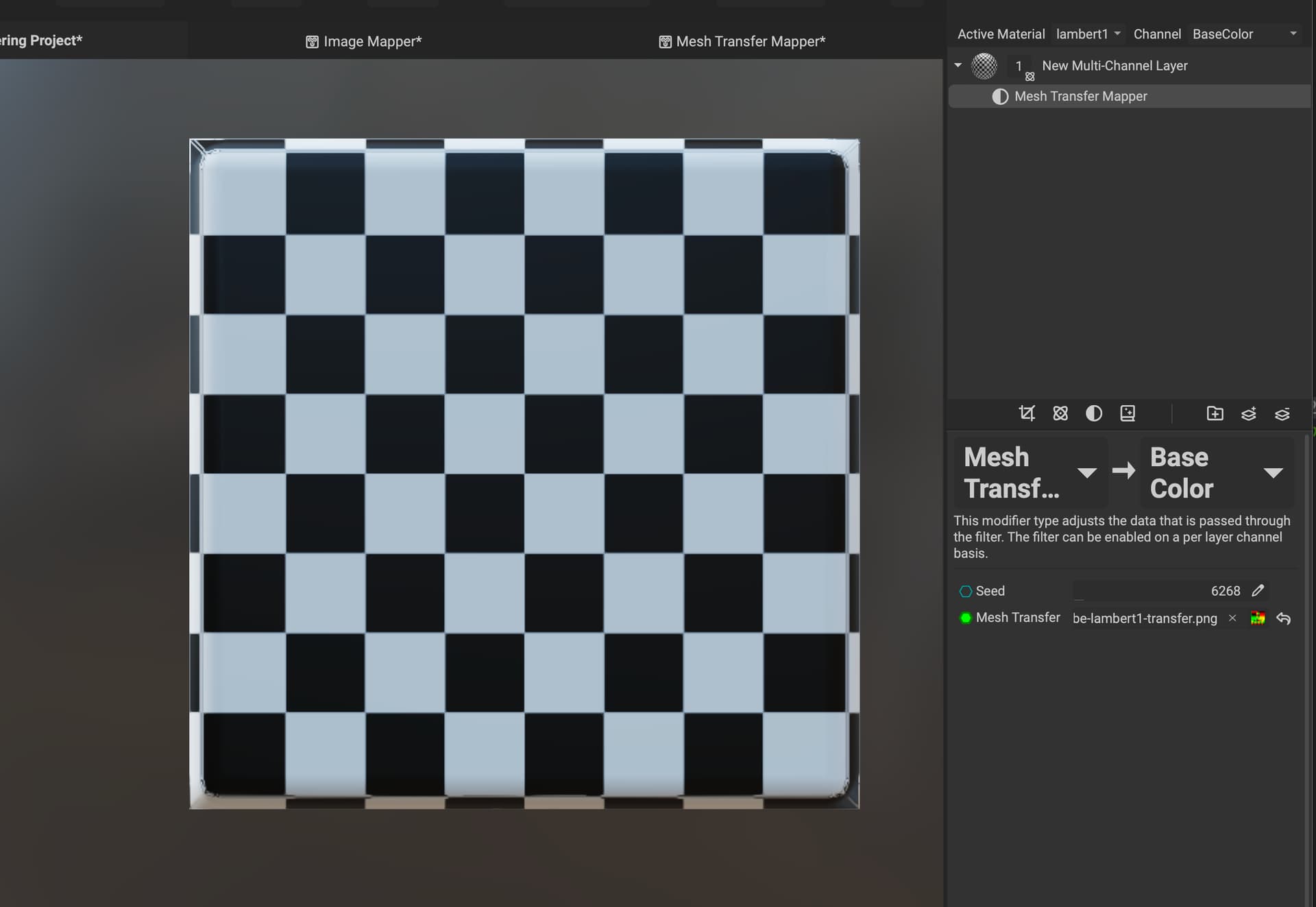Click the add layer stack icon

(x=1248, y=413)
